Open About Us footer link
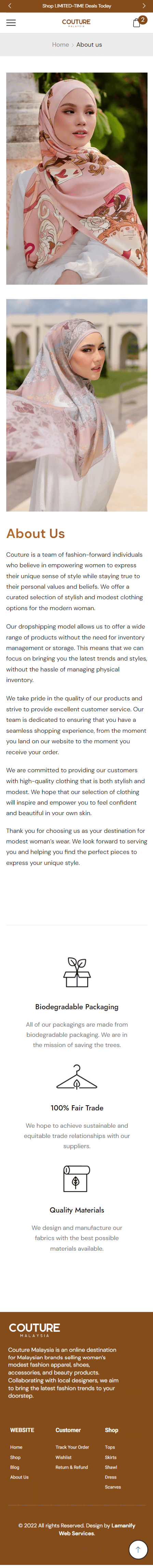Viewport: 153px width, 1568px height. point(19,1477)
